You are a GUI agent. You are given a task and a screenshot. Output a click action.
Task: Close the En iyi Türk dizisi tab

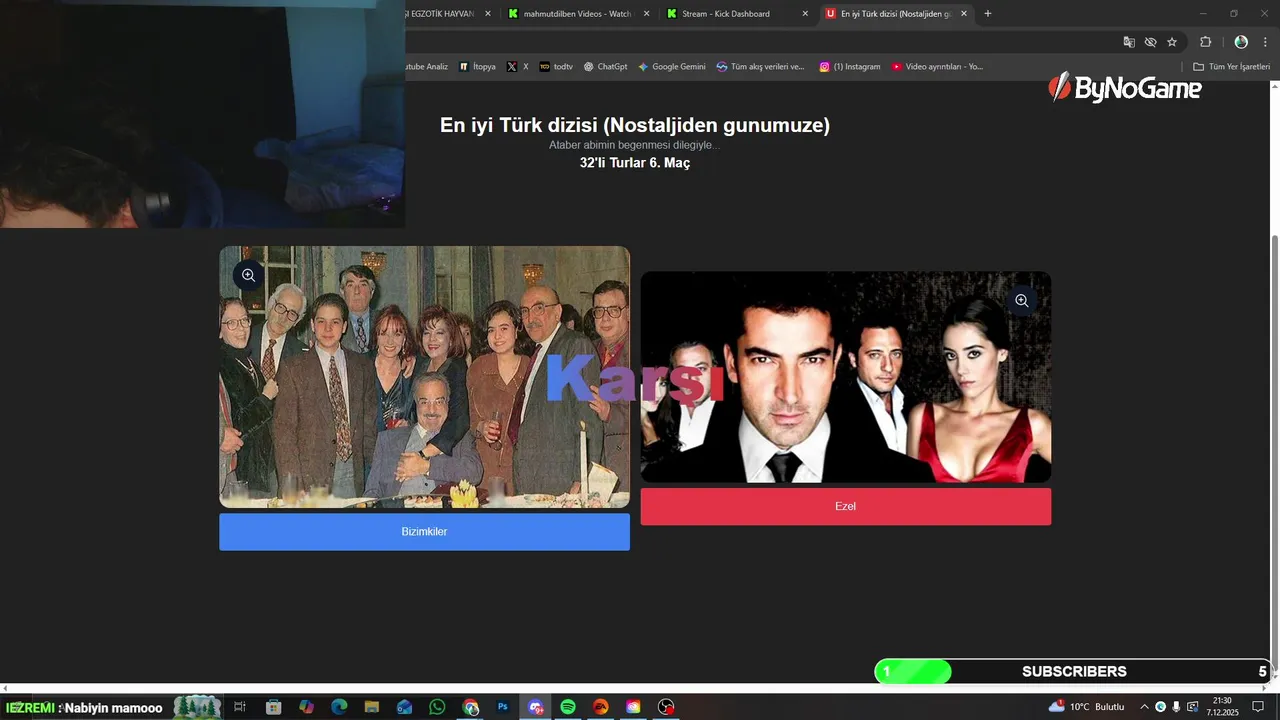(x=964, y=14)
